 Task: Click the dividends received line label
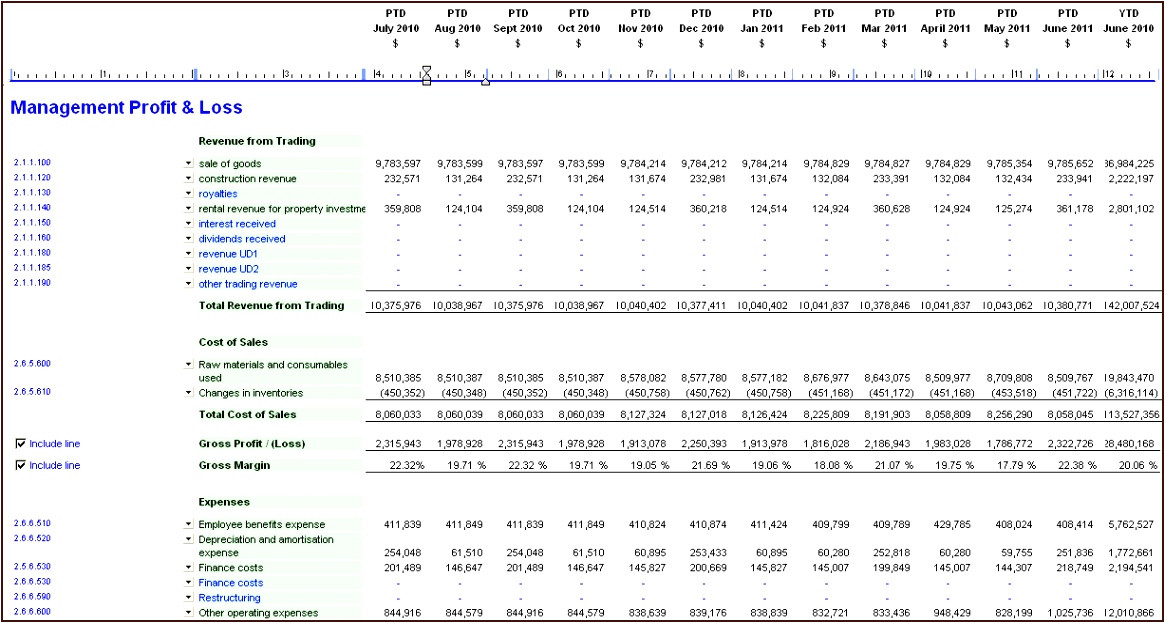241,239
